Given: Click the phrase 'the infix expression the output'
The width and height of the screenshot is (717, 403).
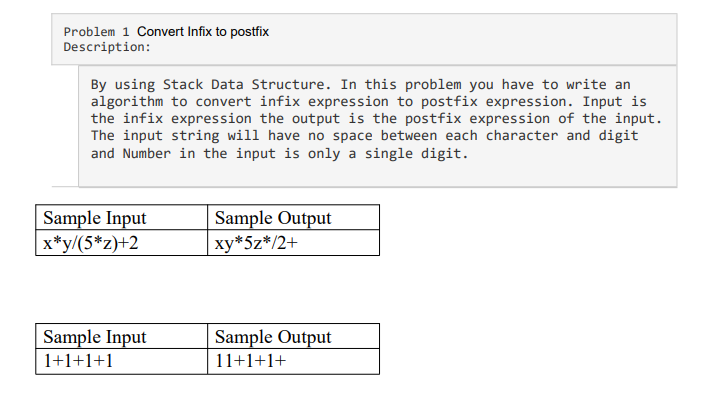Looking at the screenshot, I should click(x=215, y=119).
